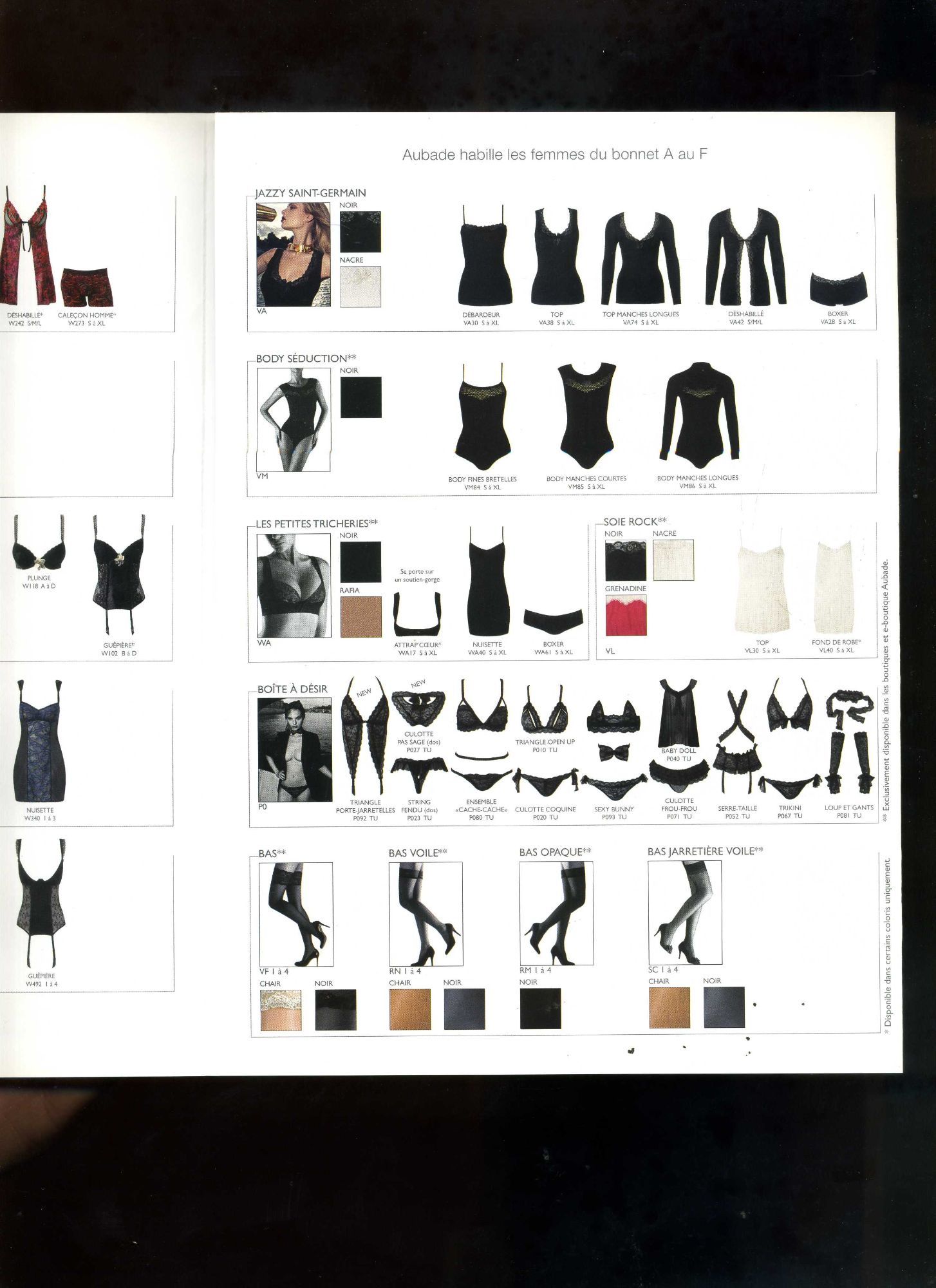Click the Top VA38 tank image

tap(557, 256)
